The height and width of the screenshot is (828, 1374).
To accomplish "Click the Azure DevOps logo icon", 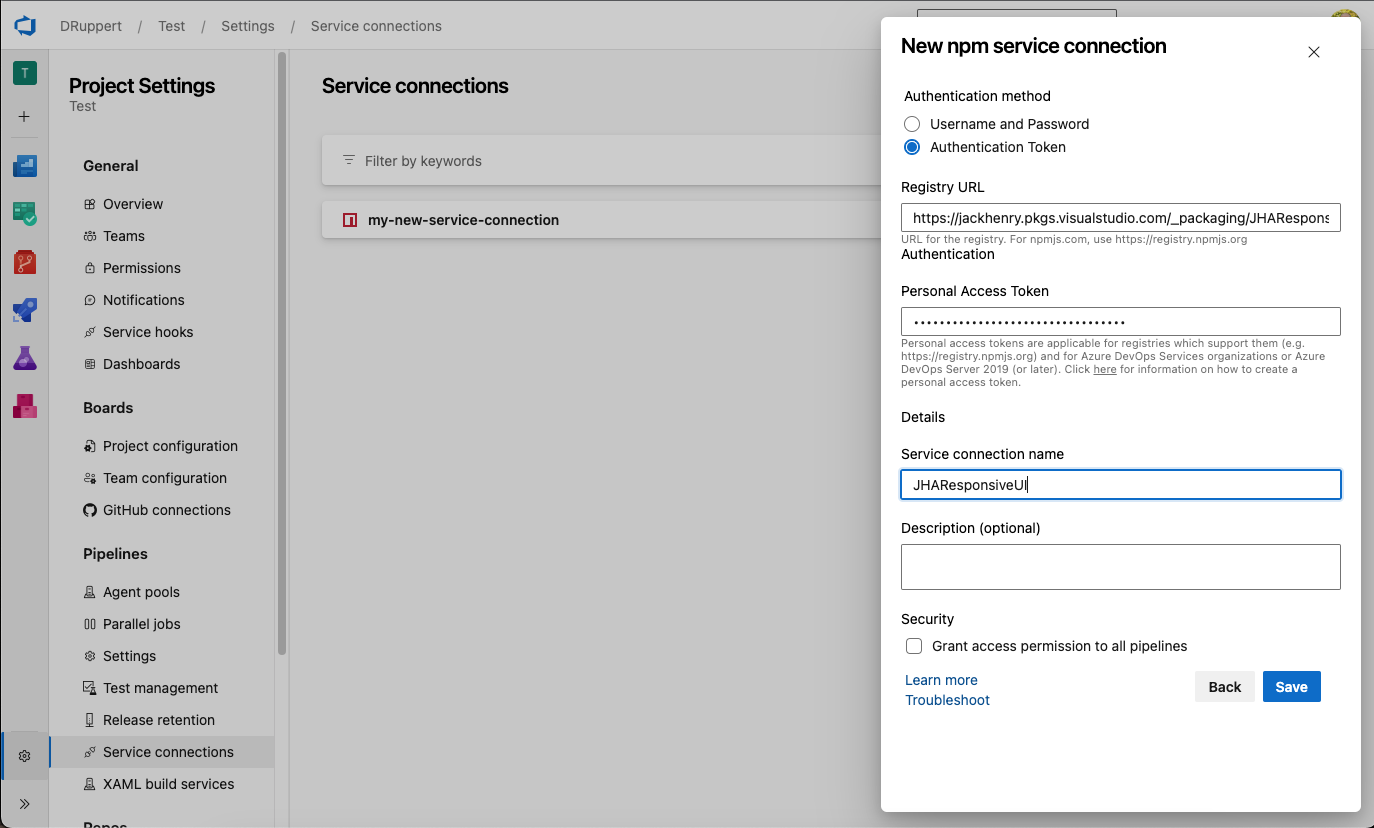I will (x=25, y=26).
